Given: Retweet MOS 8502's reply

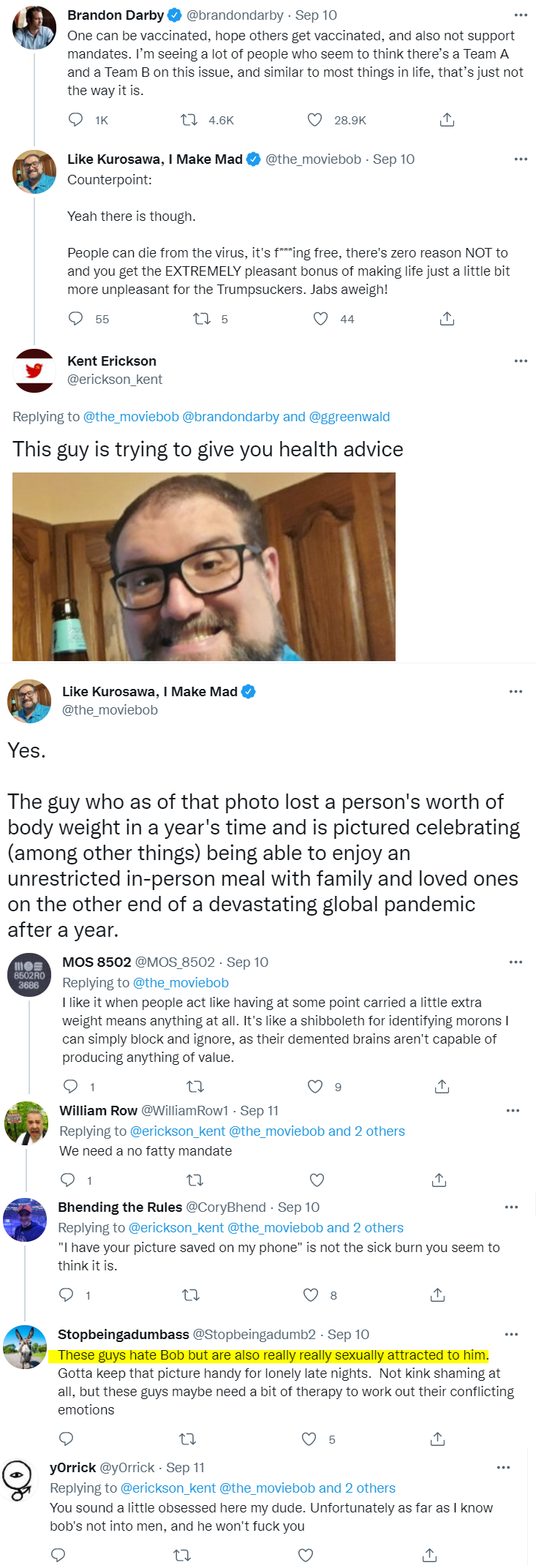Looking at the screenshot, I should pos(195,1087).
